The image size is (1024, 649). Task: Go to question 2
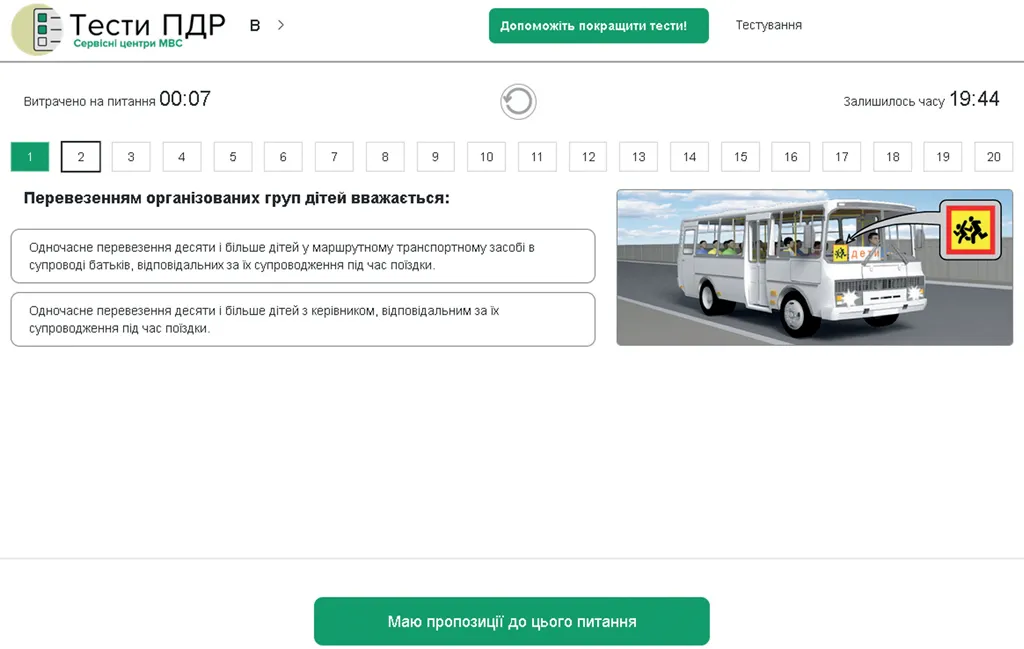tap(81, 157)
